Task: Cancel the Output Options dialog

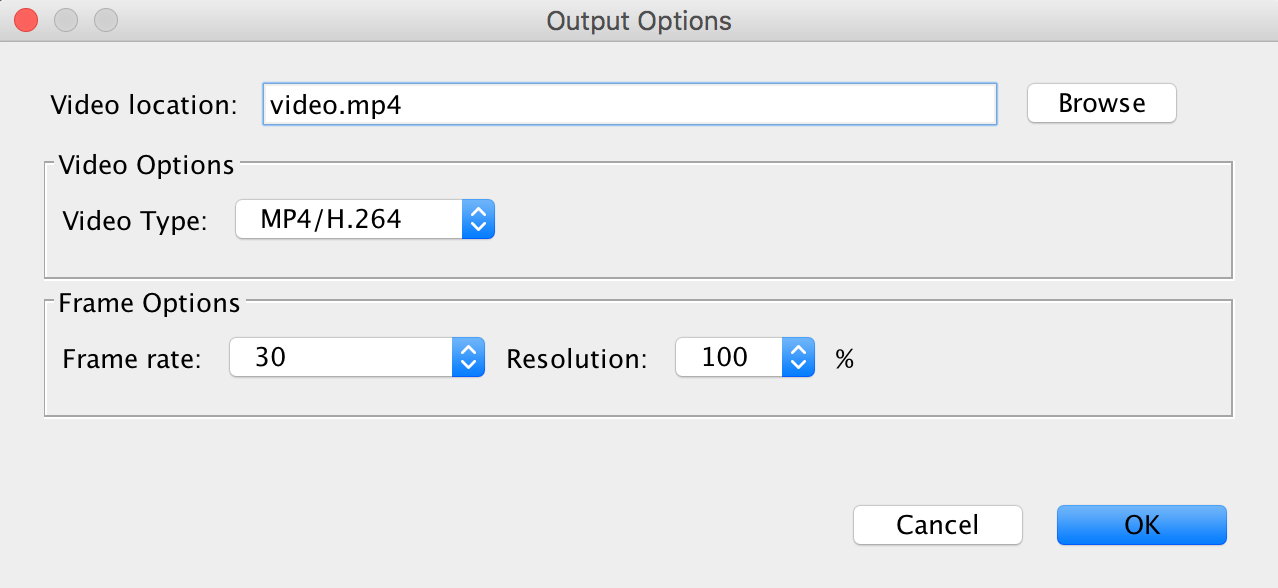Action: [937, 525]
